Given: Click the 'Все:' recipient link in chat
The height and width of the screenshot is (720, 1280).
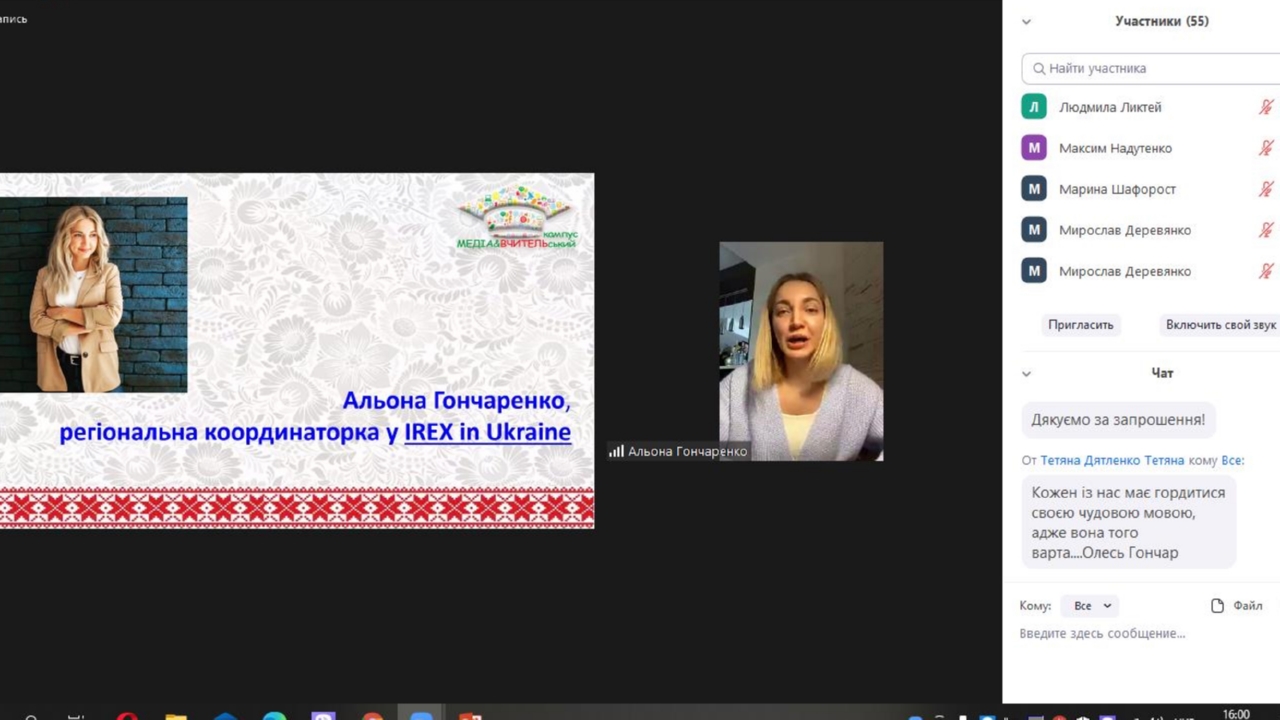Looking at the screenshot, I should 1232,460.
